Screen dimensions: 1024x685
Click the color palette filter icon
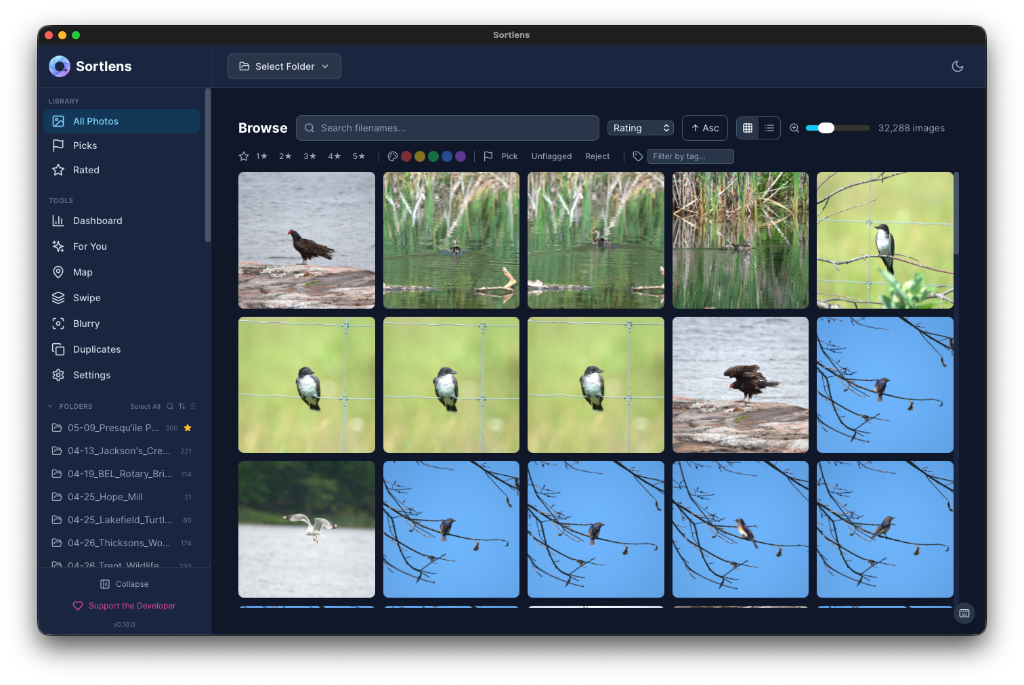point(392,156)
